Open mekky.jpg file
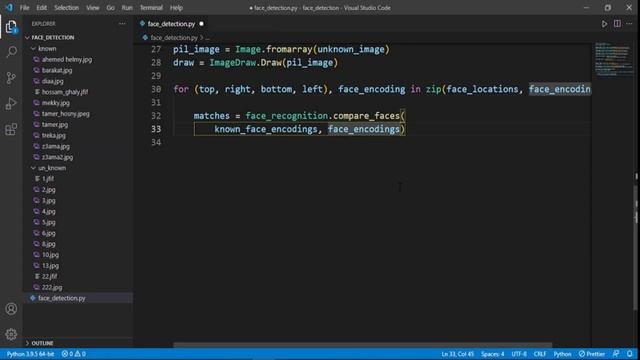640x360 pixels. [x=56, y=103]
